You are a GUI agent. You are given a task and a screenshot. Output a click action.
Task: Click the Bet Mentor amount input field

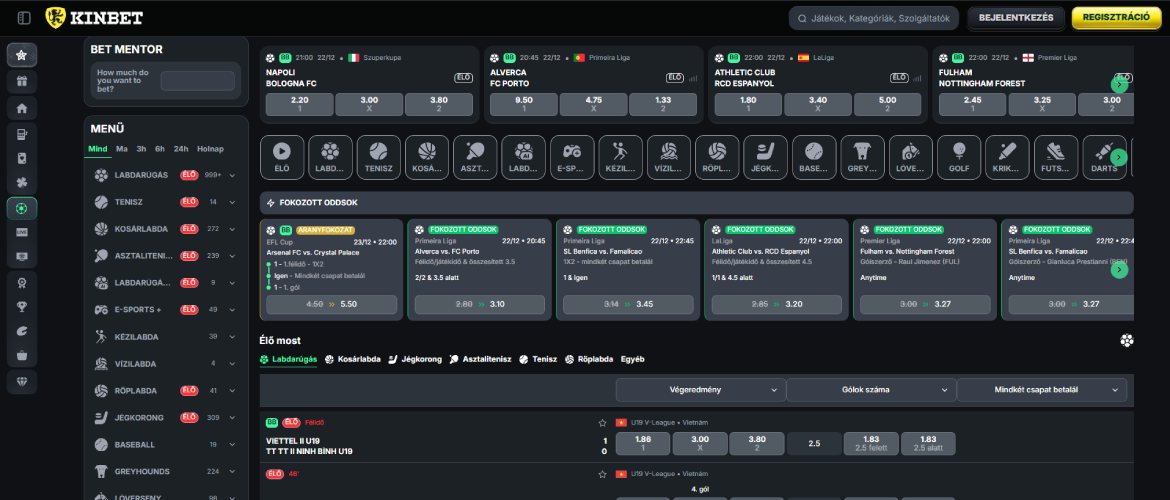pos(197,81)
